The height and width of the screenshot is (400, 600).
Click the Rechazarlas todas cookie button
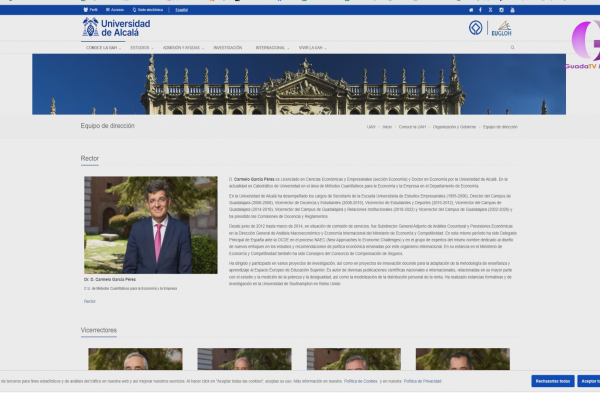553,381
